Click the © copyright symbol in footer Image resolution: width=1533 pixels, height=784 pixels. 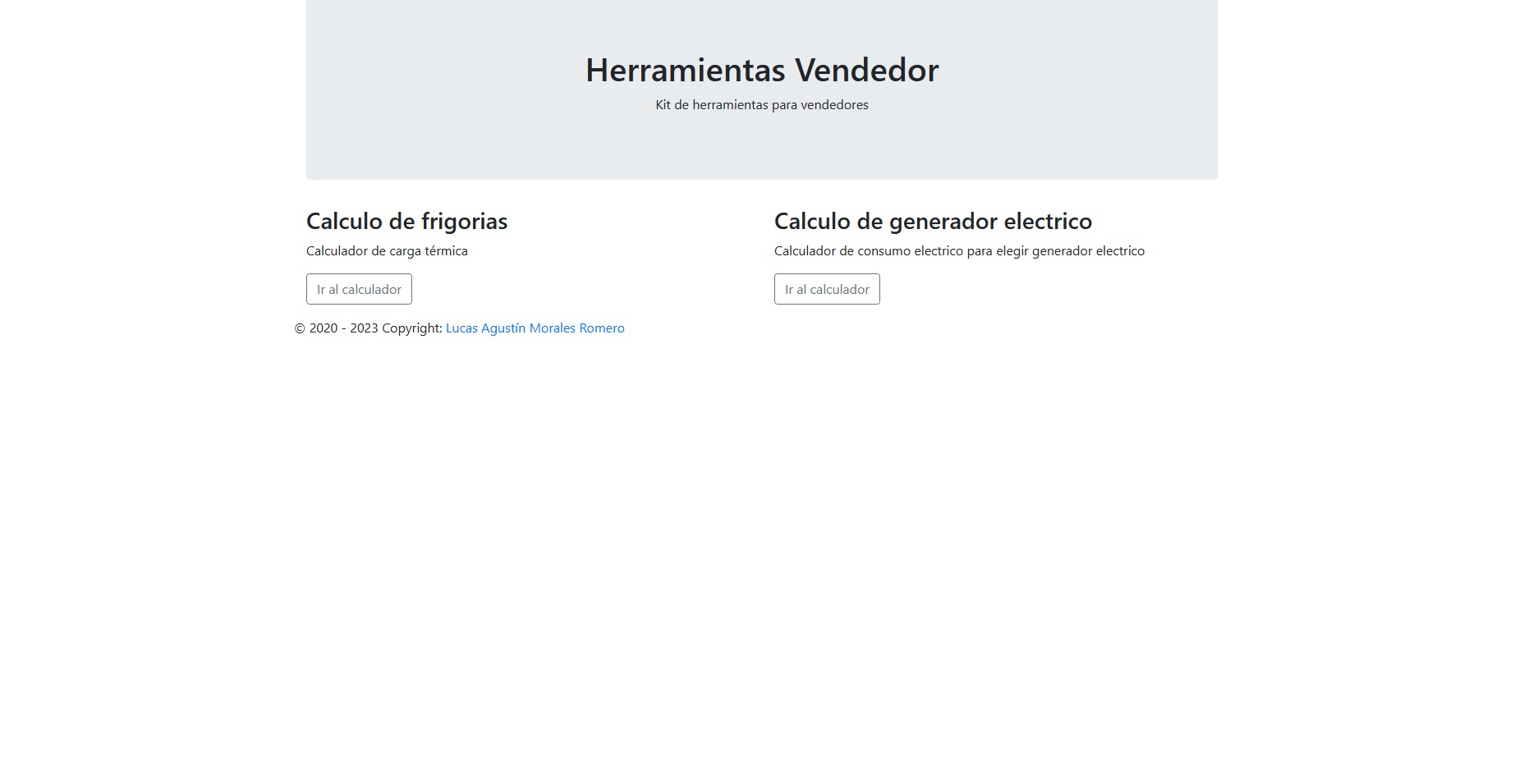[300, 328]
